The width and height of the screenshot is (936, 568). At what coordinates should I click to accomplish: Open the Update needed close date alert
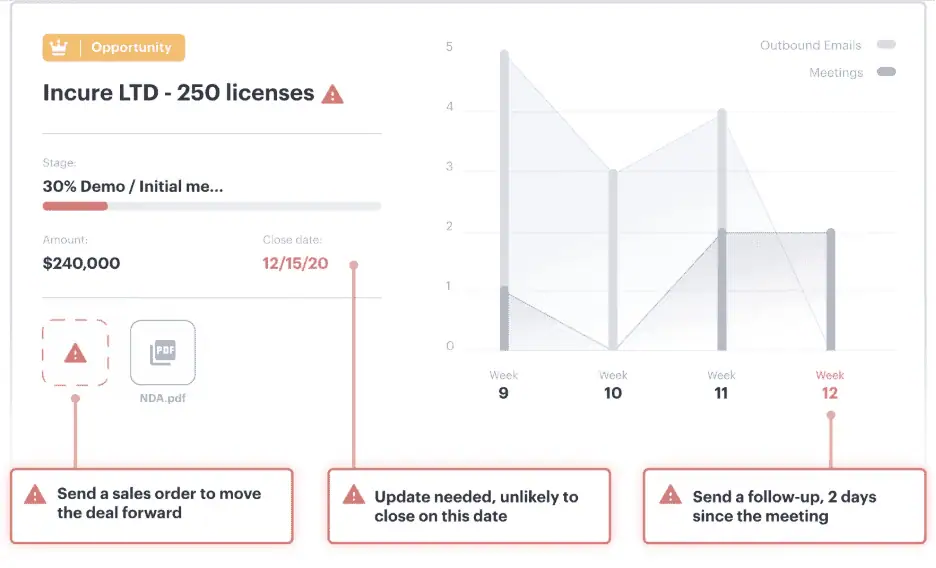469,506
